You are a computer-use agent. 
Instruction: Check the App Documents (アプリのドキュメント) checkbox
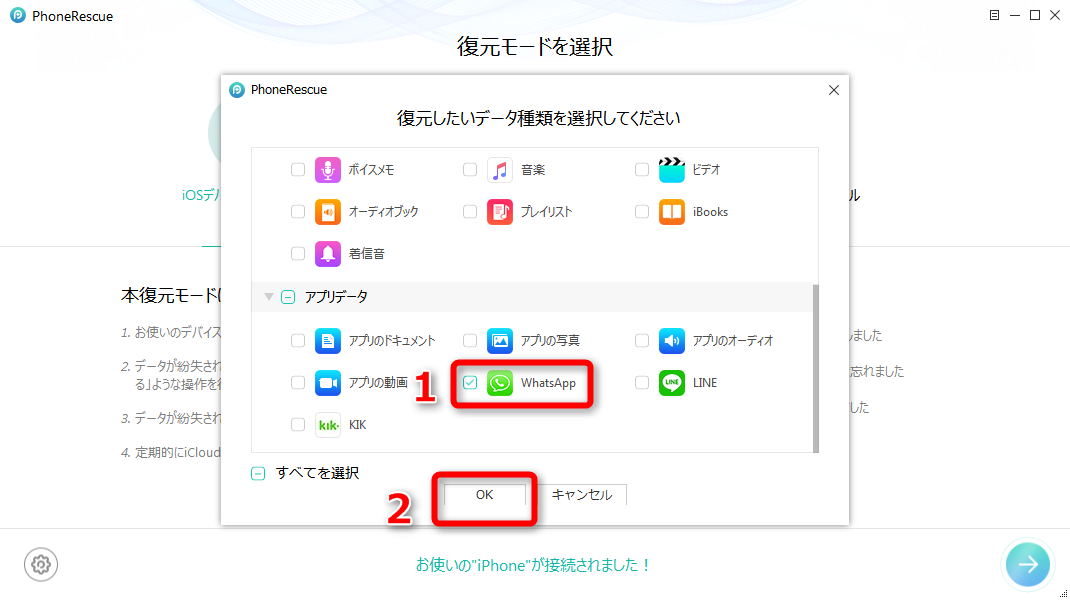298,340
